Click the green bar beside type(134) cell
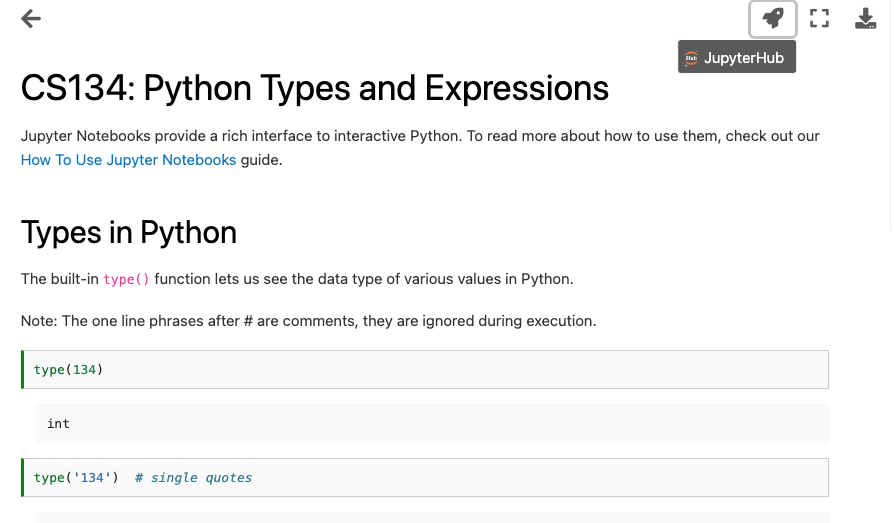This screenshot has width=894, height=523. coord(22,370)
